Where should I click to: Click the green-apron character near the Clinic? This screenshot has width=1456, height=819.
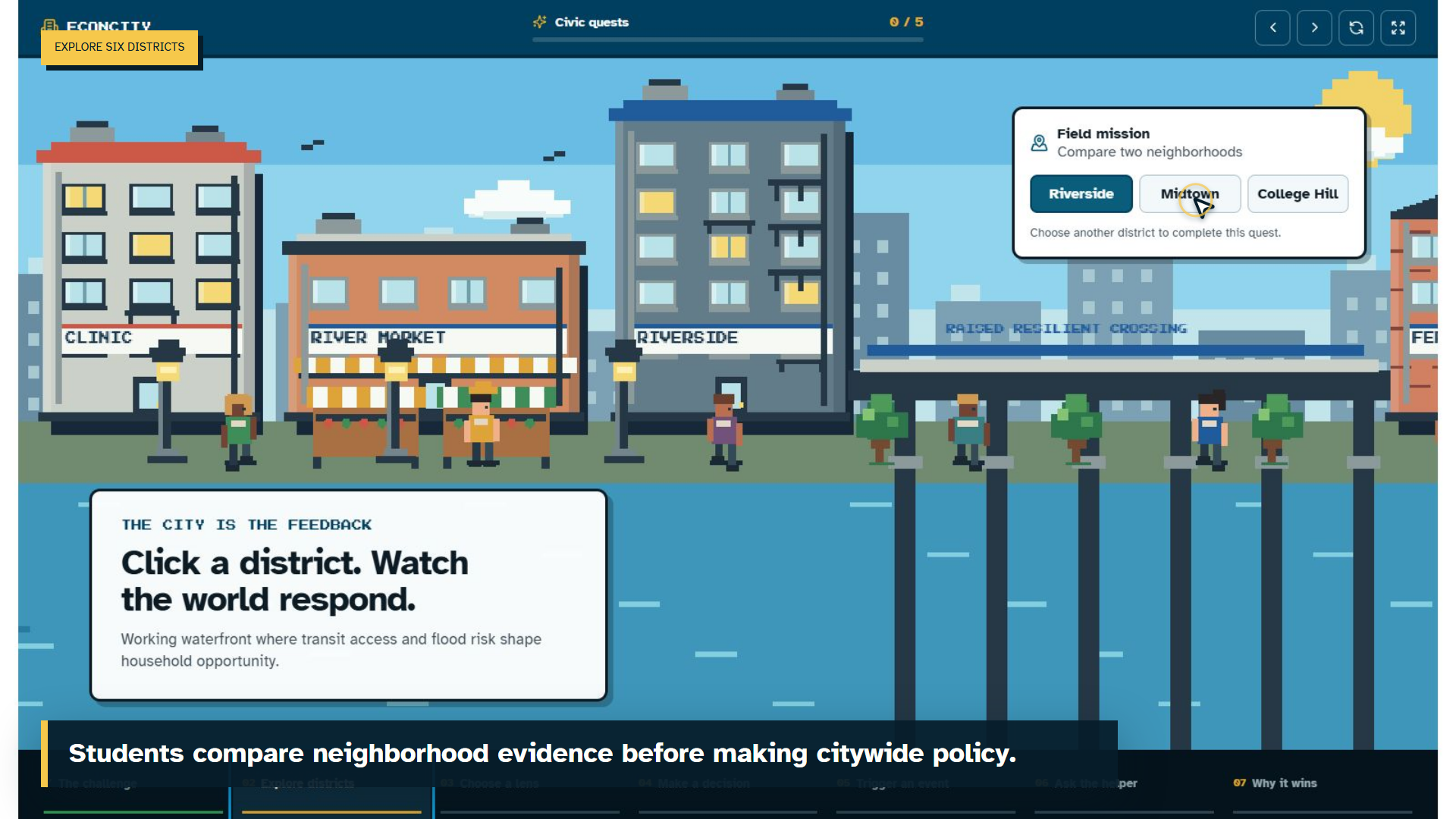coord(239,432)
